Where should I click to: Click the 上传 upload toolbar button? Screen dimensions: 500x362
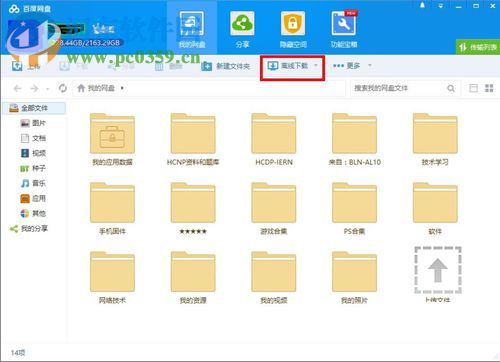pos(26,66)
